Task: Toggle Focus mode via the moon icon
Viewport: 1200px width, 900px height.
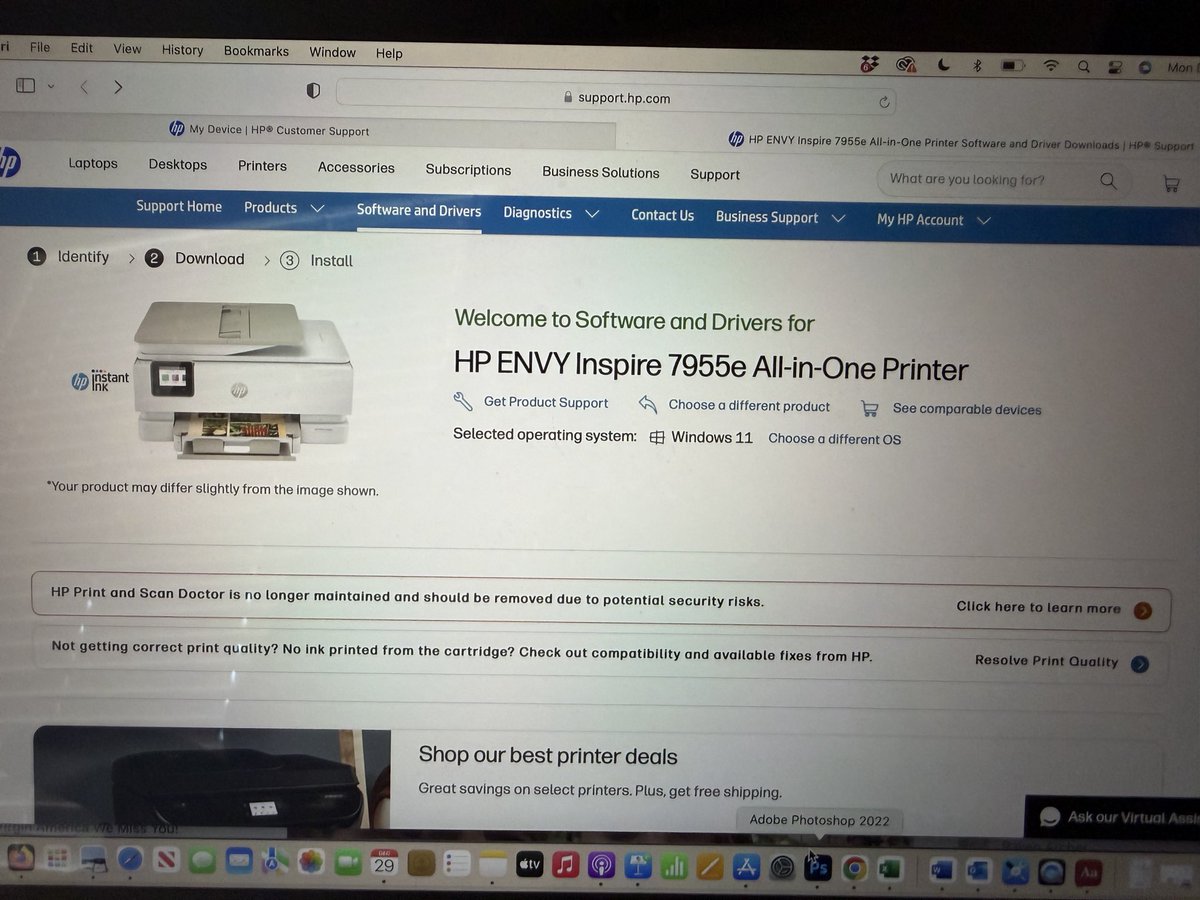Action: click(x=943, y=64)
